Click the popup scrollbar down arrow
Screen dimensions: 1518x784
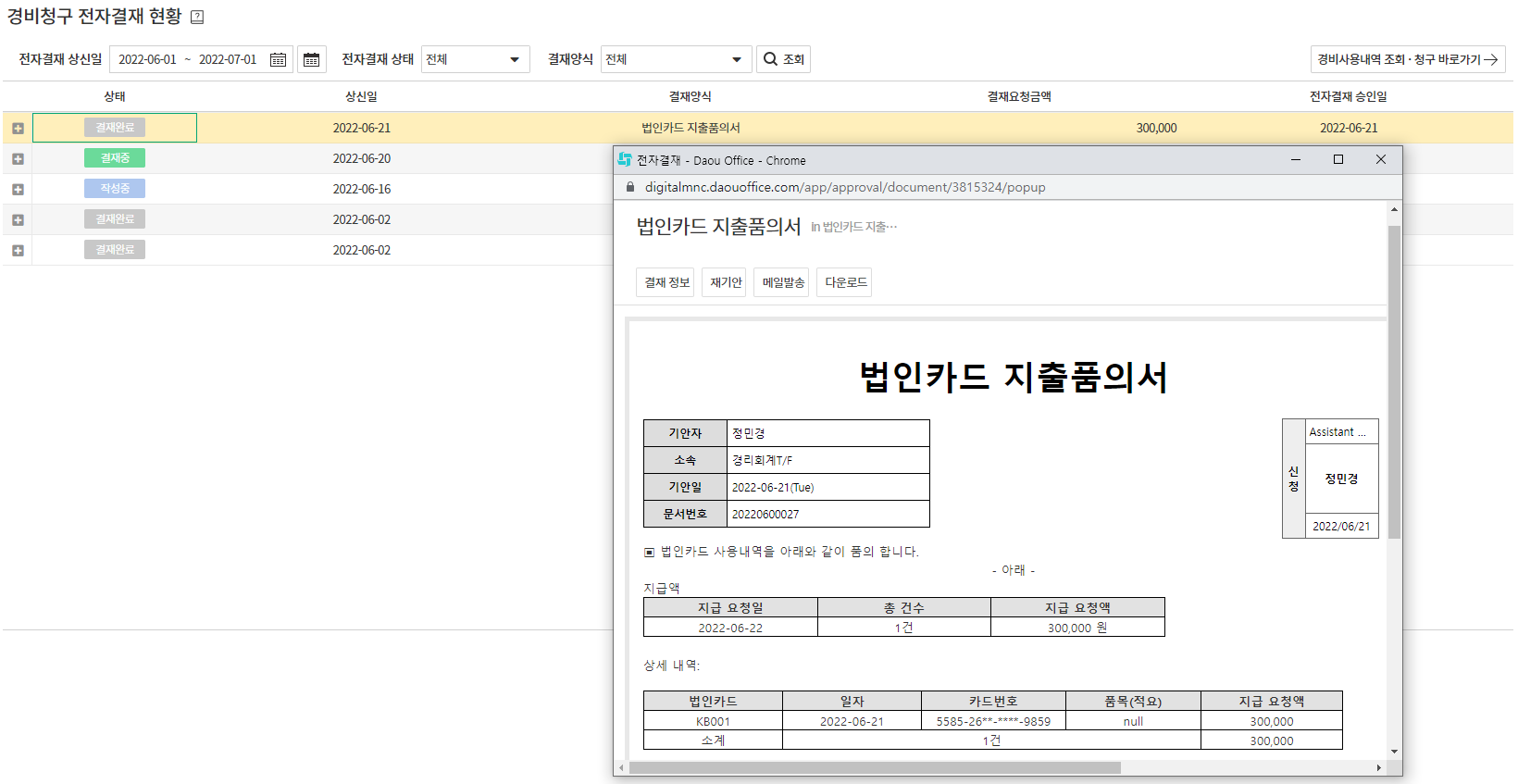(x=1394, y=753)
